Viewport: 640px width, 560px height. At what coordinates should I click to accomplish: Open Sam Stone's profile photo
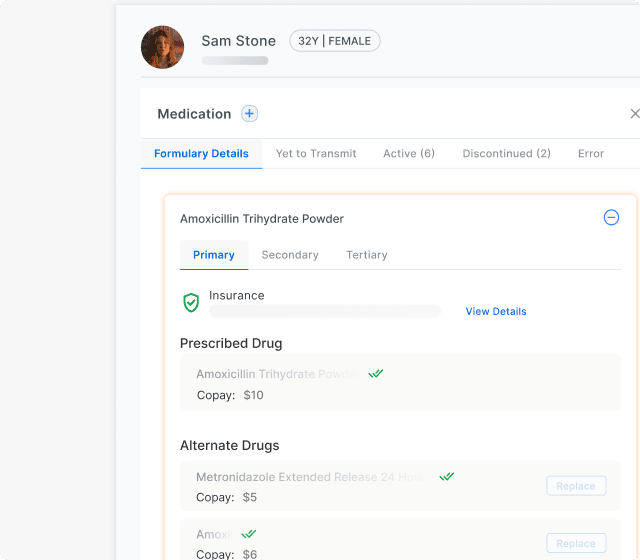point(162,47)
